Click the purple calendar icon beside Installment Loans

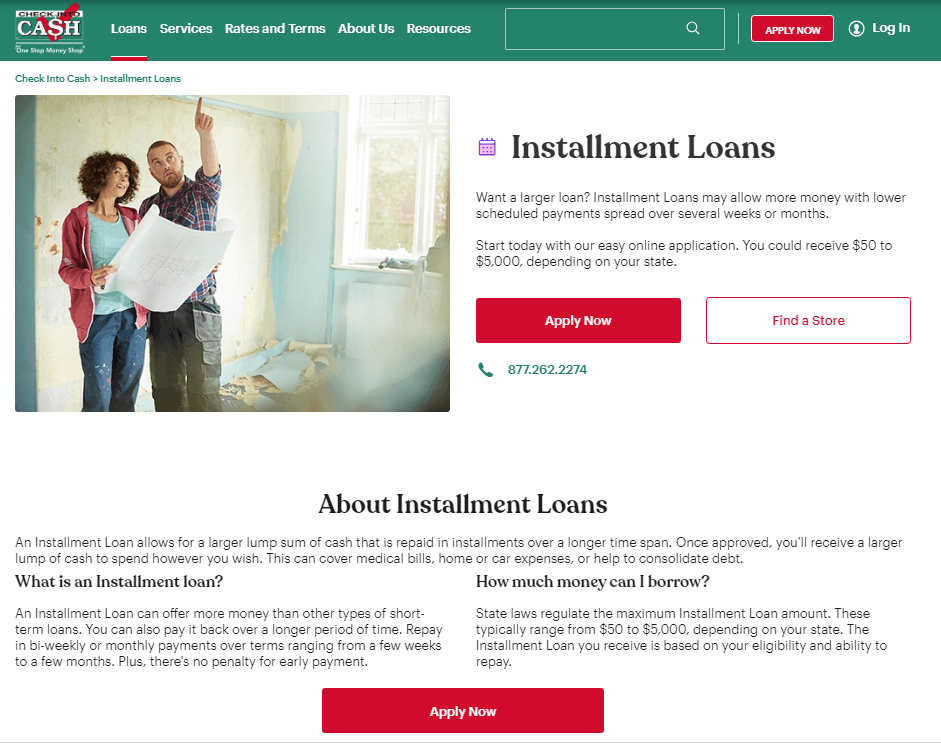point(487,147)
